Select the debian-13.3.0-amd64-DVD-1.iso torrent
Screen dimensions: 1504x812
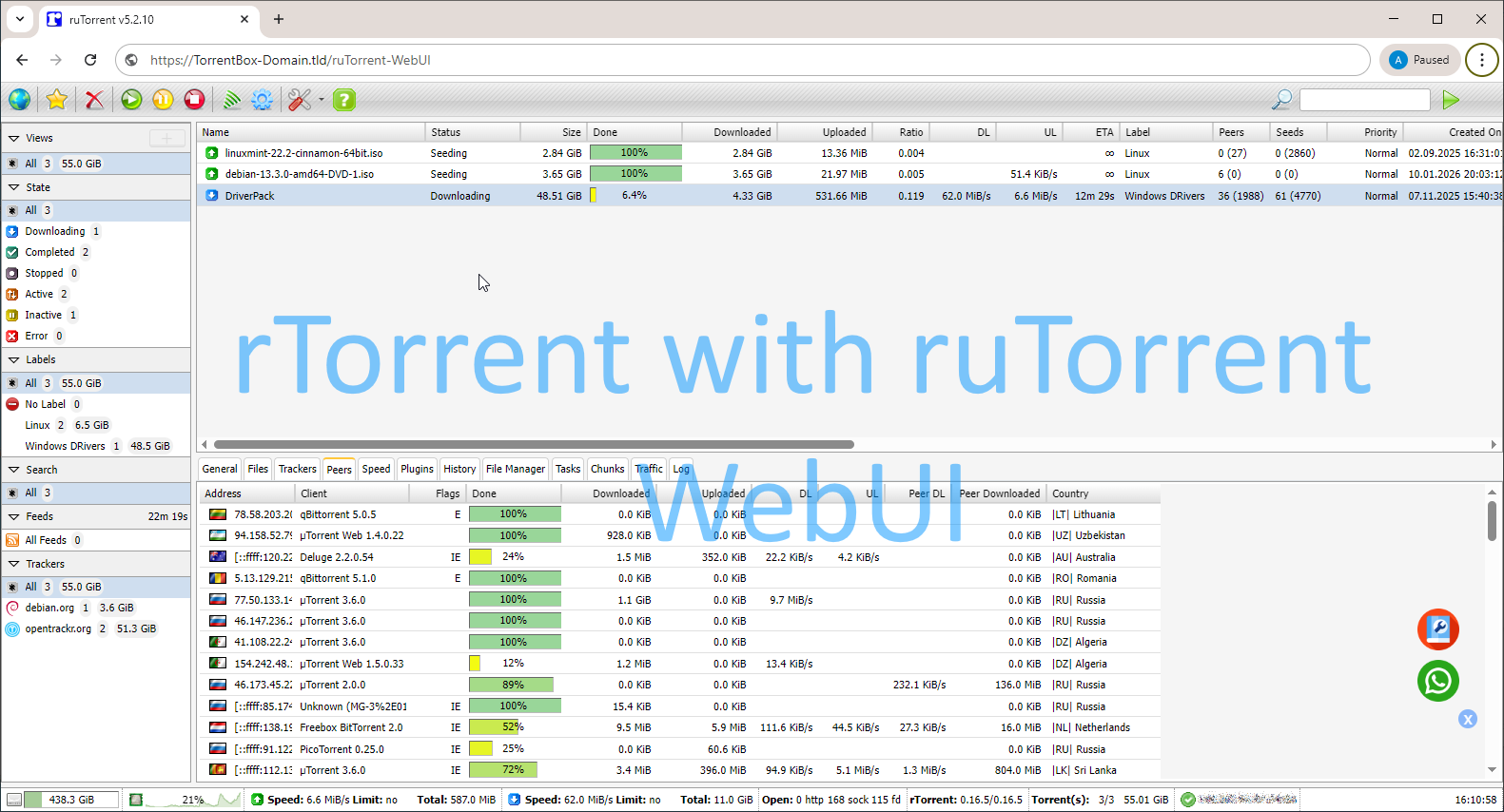(x=850, y=174)
